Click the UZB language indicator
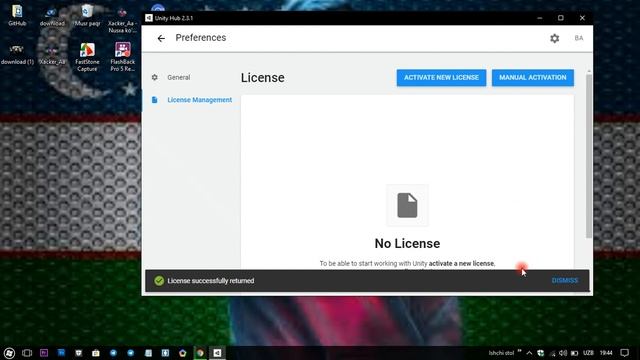Image resolution: width=640 pixels, height=360 pixels. pyautogui.click(x=588, y=353)
